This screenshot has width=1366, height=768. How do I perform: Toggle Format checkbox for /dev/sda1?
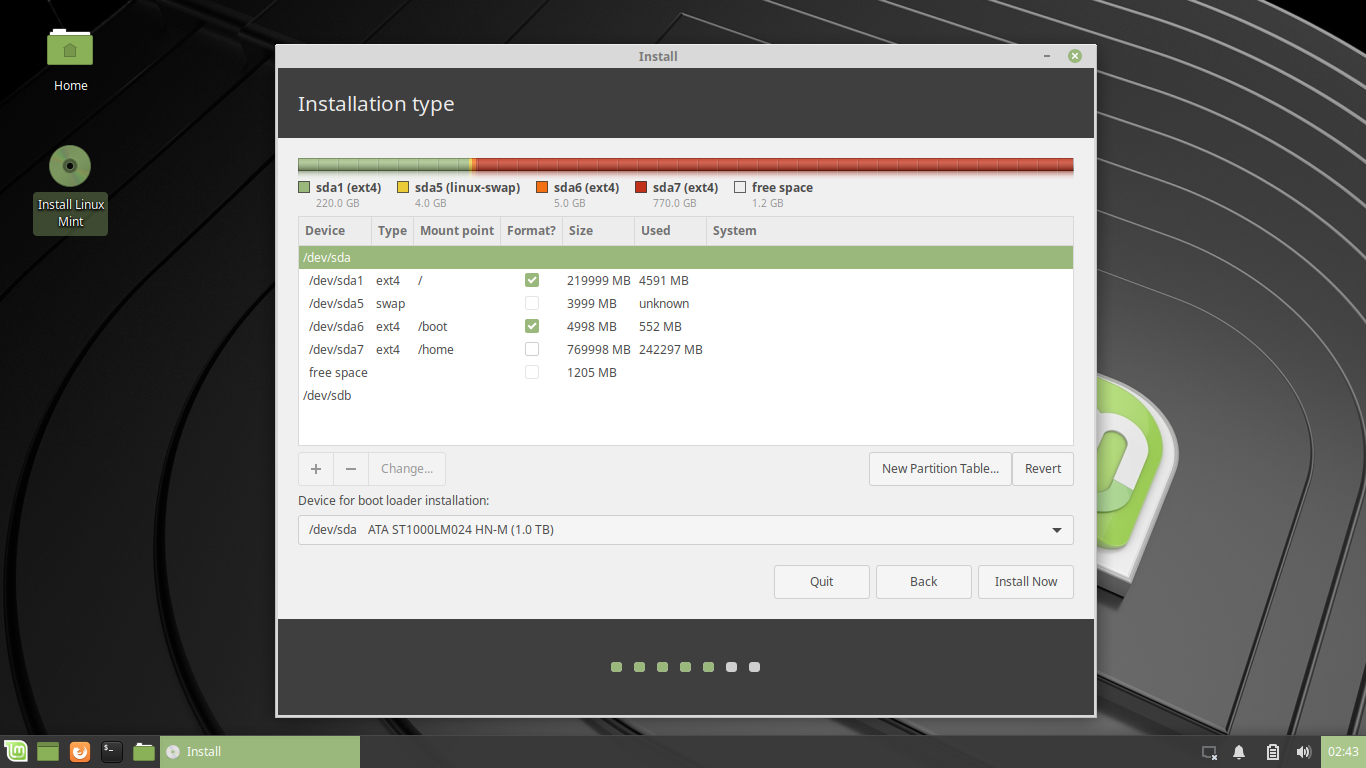click(532, 281)
